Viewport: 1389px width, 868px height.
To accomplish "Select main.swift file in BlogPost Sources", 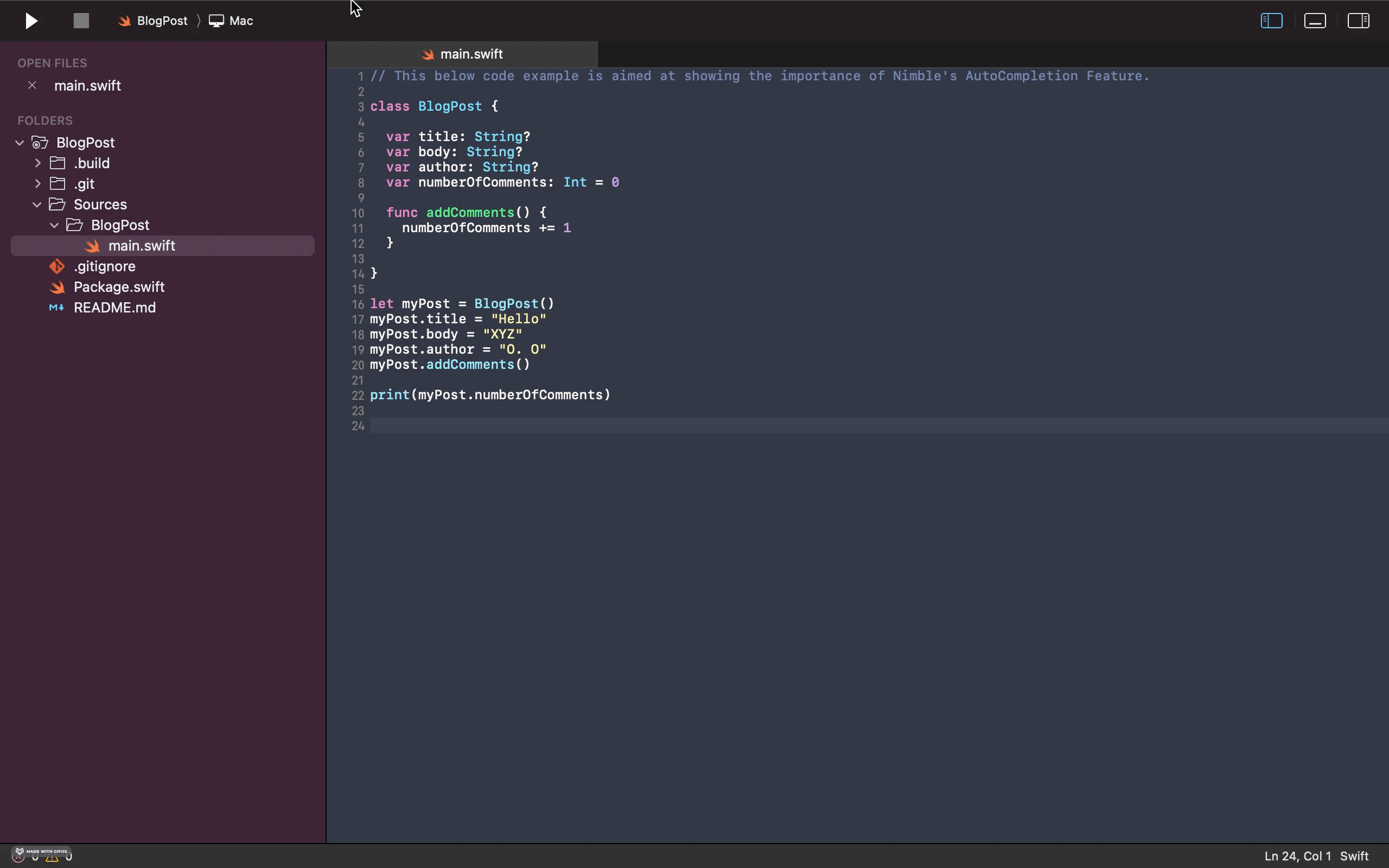I will click(x=141, y=245).
